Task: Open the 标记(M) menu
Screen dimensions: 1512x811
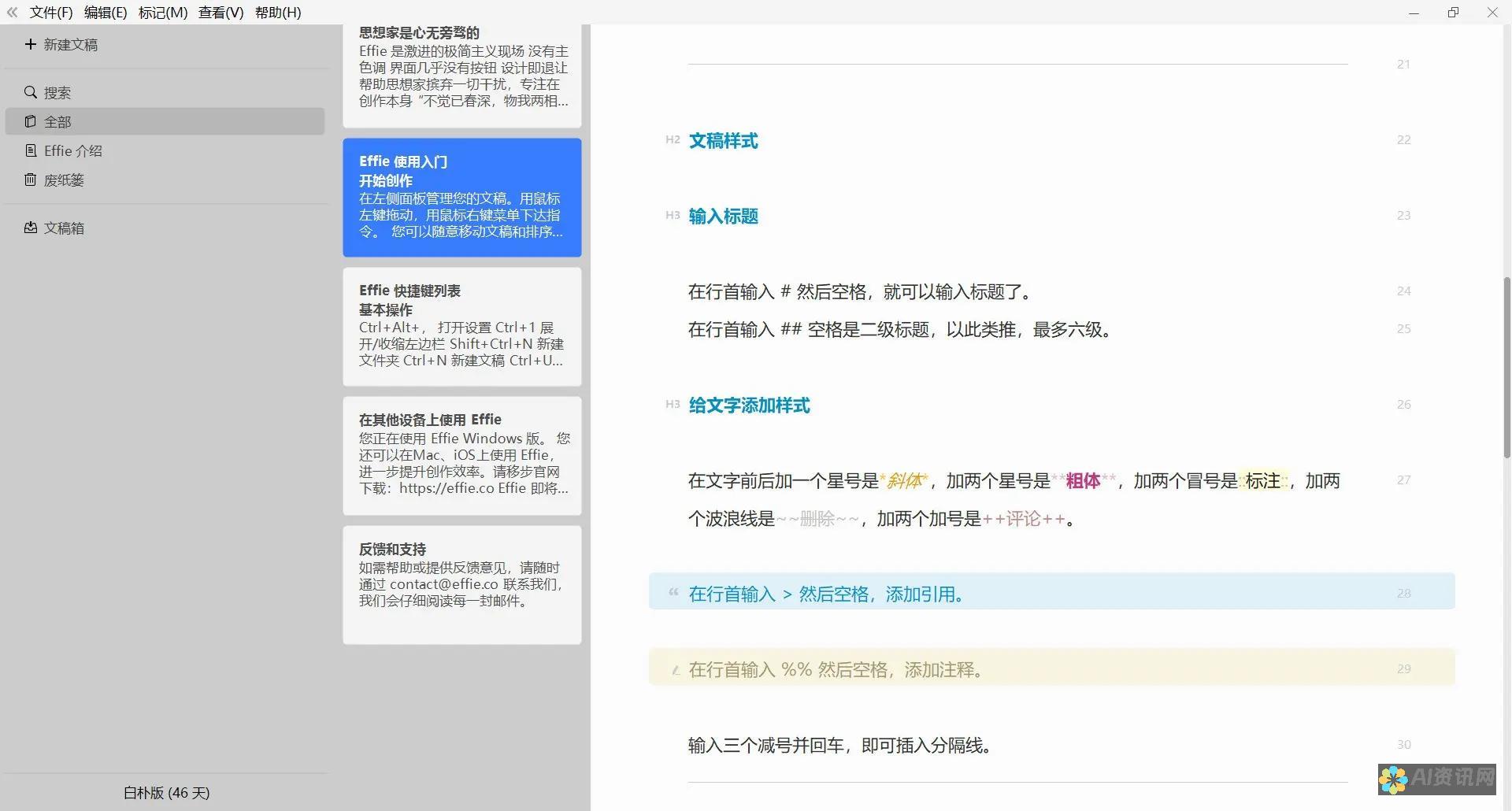Action: (x=163, y=13)
